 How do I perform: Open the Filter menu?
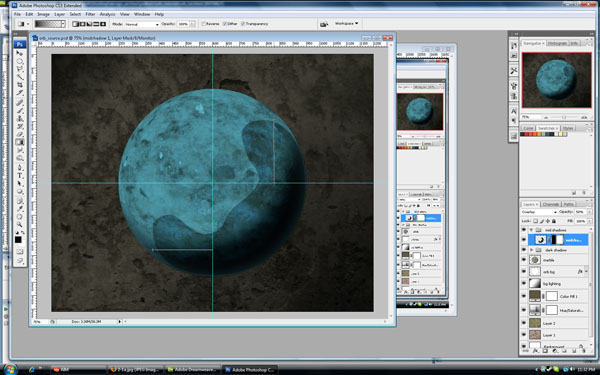pyautogui.click(x=90, y=14)
